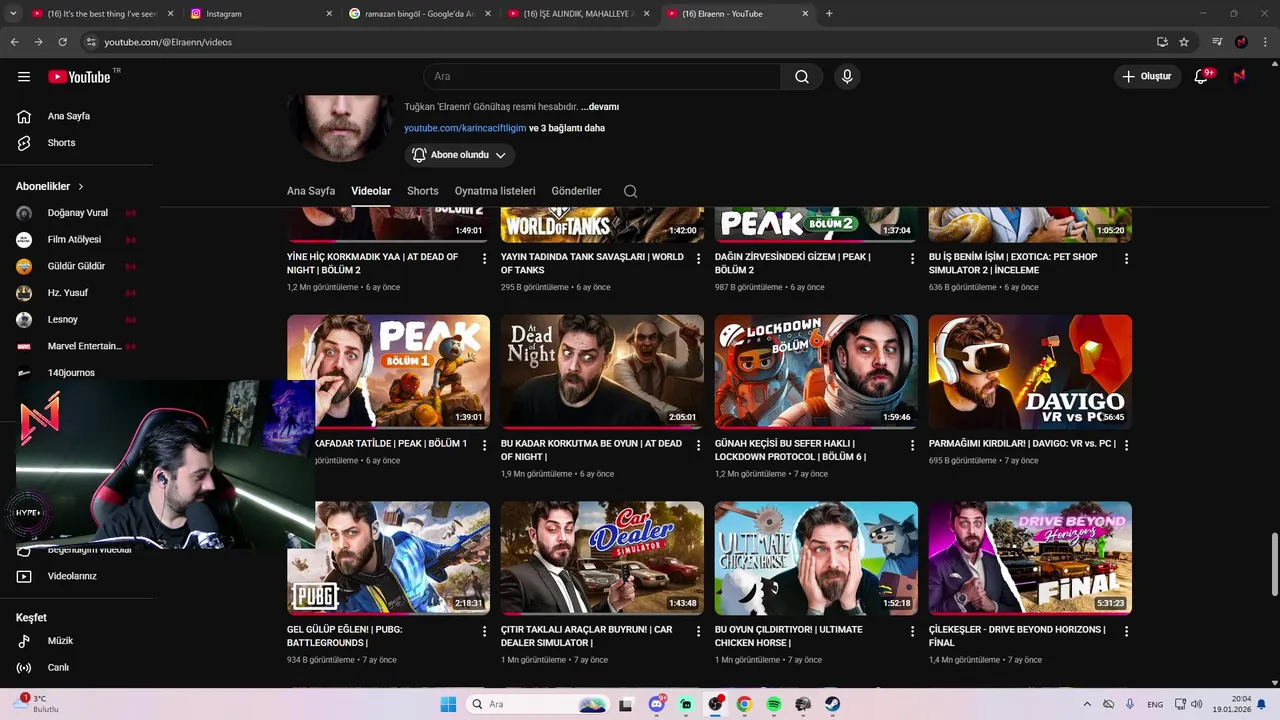Switch to ramazan bingöl Google tab
This screenshot has width=1280, height=720.
(x=418, y=14)
